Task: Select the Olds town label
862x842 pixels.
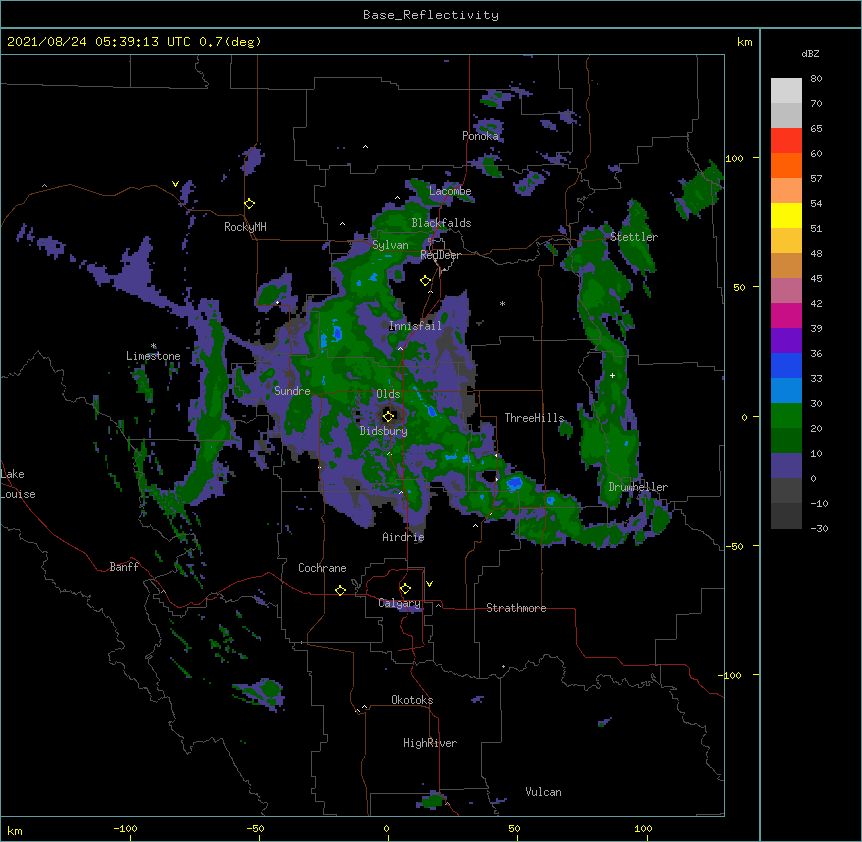Action: coord(388,394)
